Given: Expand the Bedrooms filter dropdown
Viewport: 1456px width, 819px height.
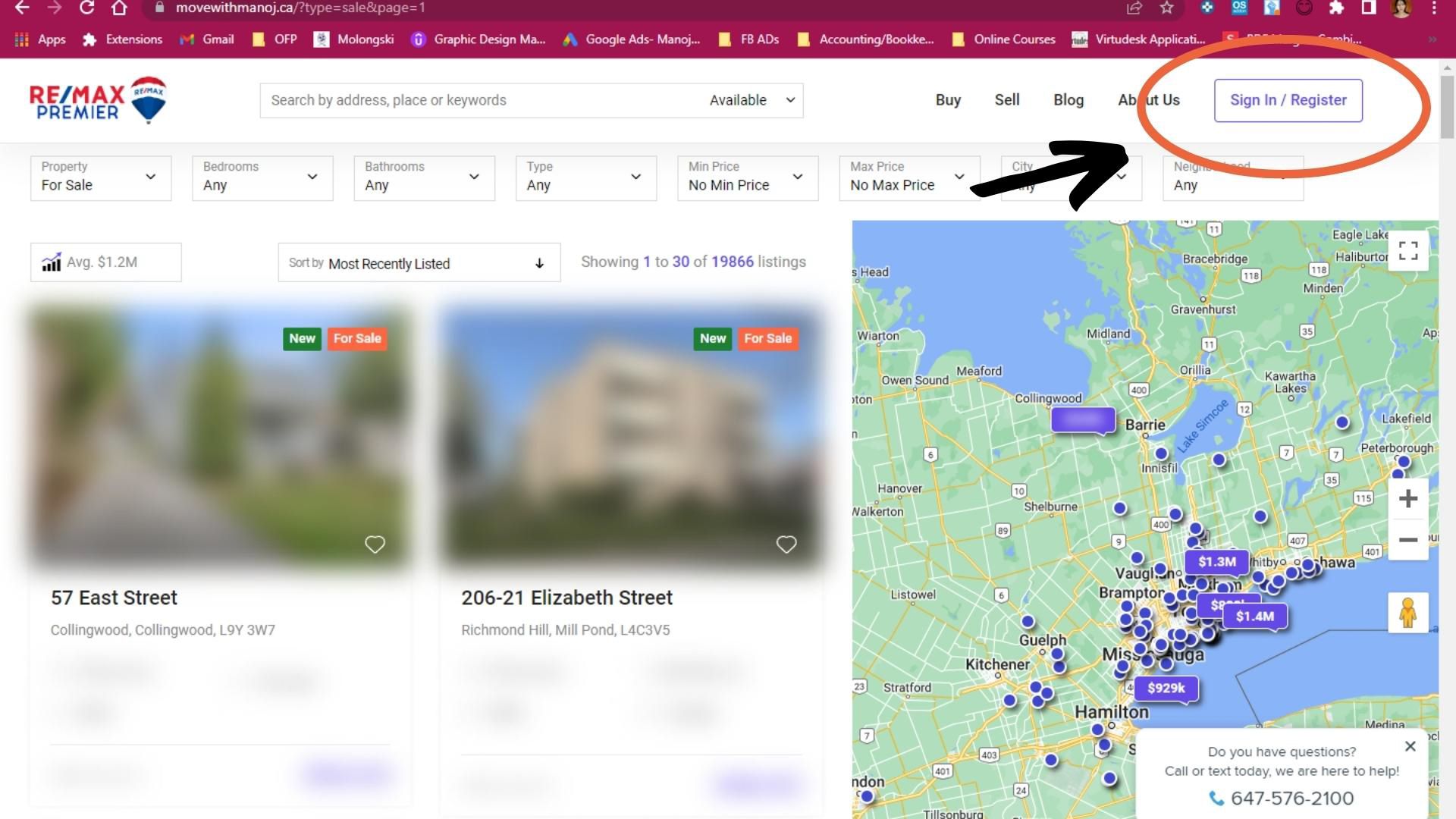Looking at the screenshot, I should click(262, 177).
